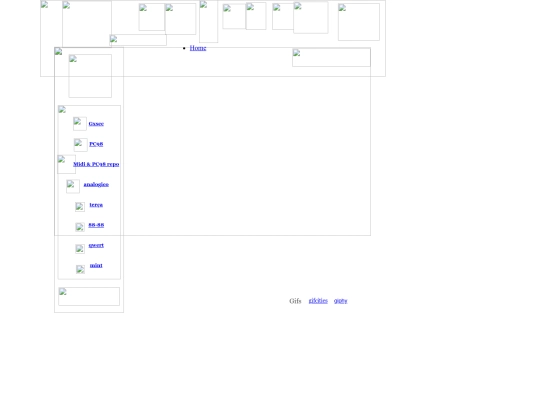Select the Gifs label text
The image size is (540, 405).
tap(295, 301)
